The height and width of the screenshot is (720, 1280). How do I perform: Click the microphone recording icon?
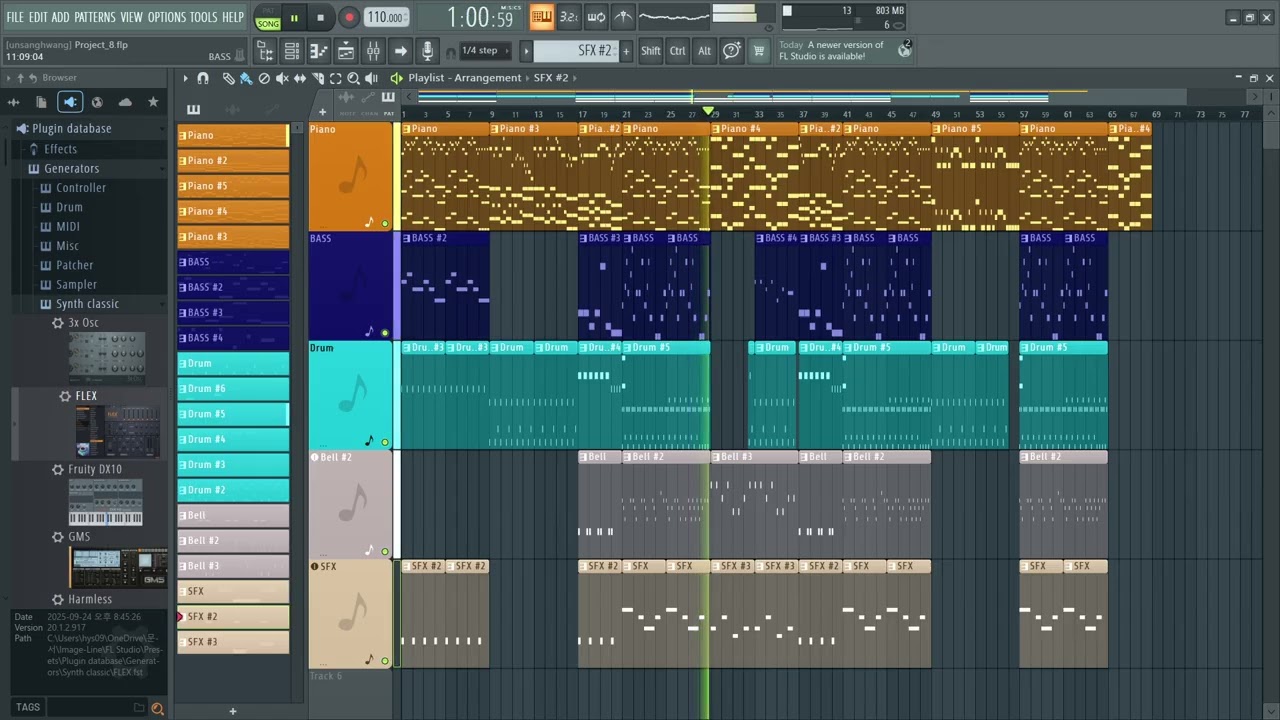[x=427, y=51]
